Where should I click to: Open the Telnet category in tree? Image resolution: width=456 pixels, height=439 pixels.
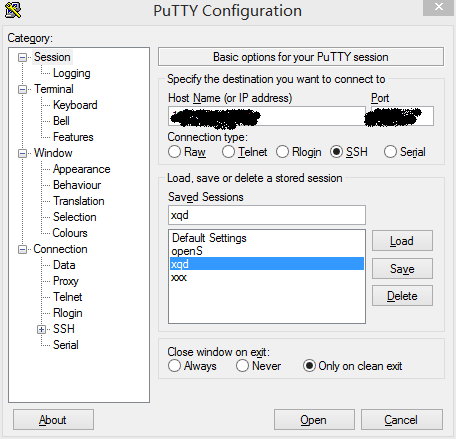tap(68, 297)
